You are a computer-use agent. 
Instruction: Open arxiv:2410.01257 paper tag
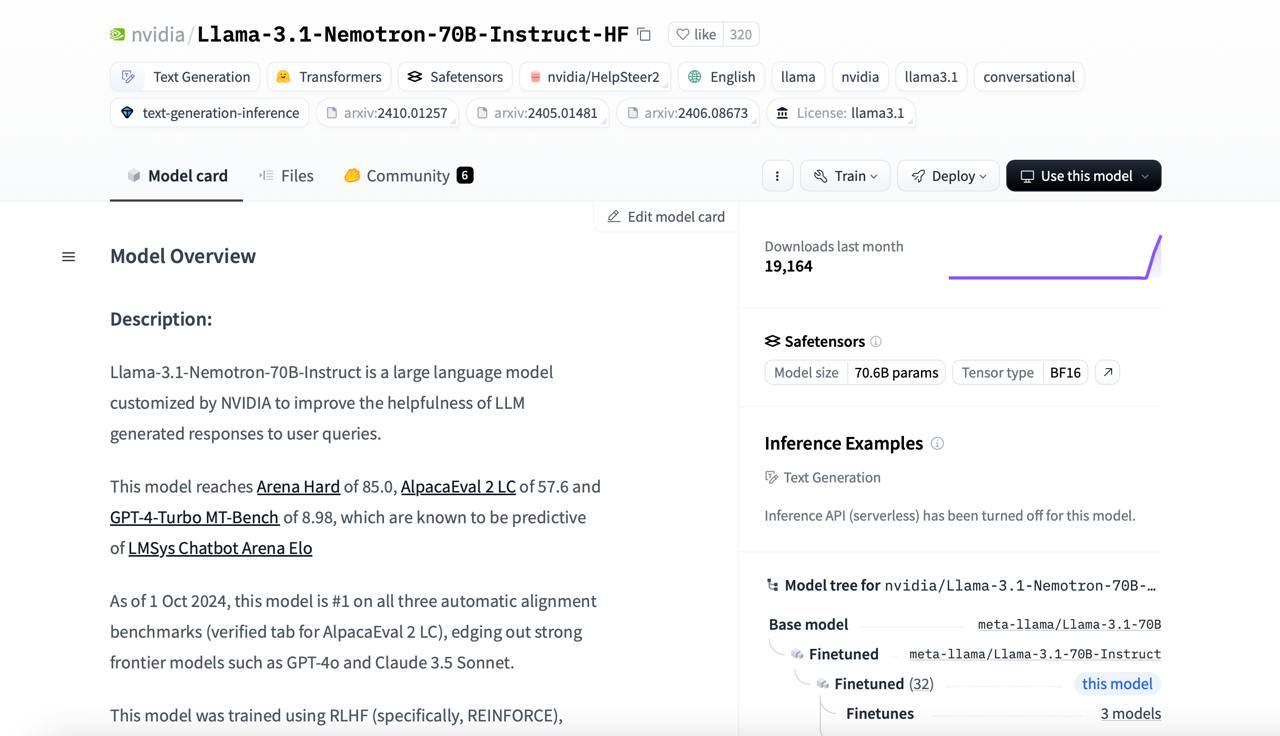pos(387,113)
